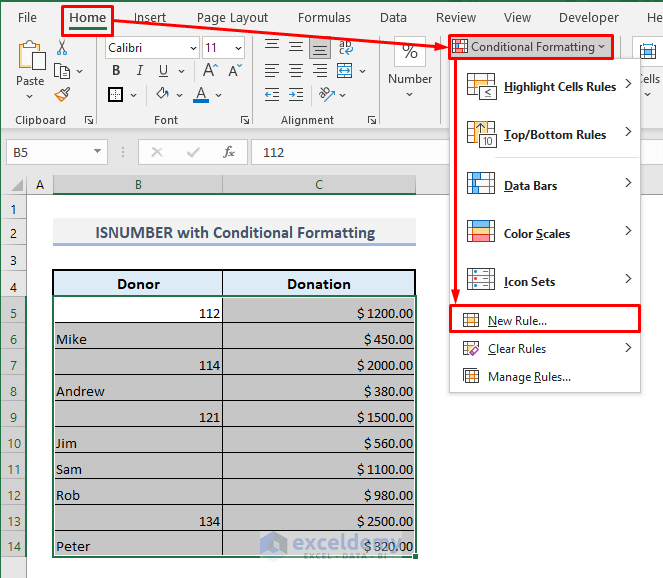This screenshot has height=578, width=663.
Task: Expand Orientation dropdown arrow
Action: [342, 95]
